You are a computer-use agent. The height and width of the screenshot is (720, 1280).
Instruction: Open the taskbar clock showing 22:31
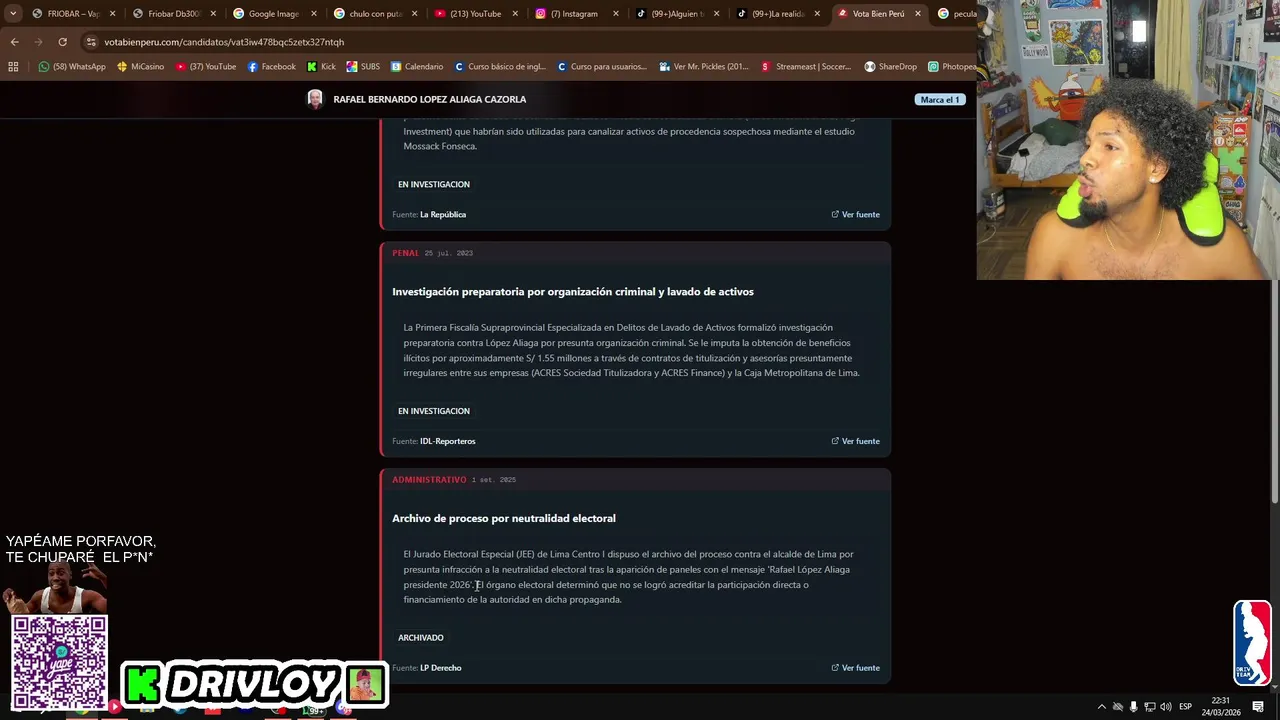tap(1221, 707)
